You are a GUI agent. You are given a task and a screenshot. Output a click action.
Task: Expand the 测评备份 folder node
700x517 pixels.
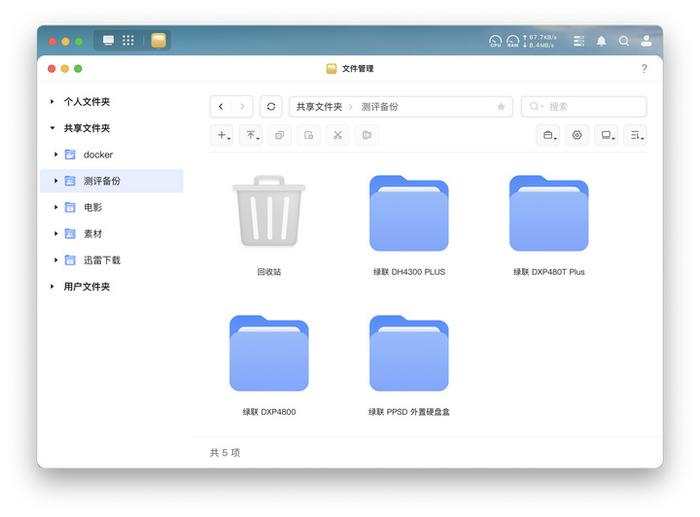point(56,181)
